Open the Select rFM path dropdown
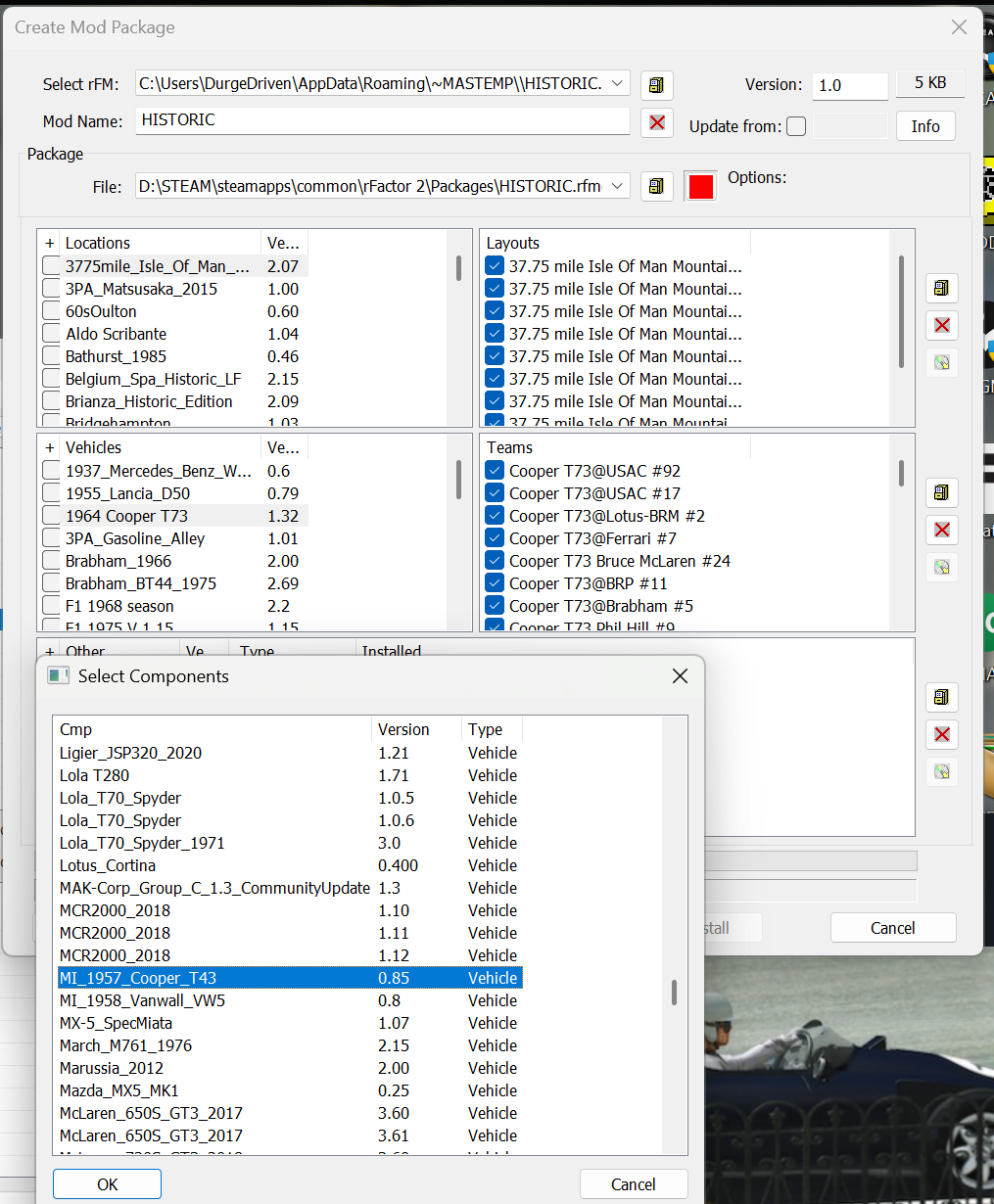This screenshot has height=1204, width=994. 618,84
